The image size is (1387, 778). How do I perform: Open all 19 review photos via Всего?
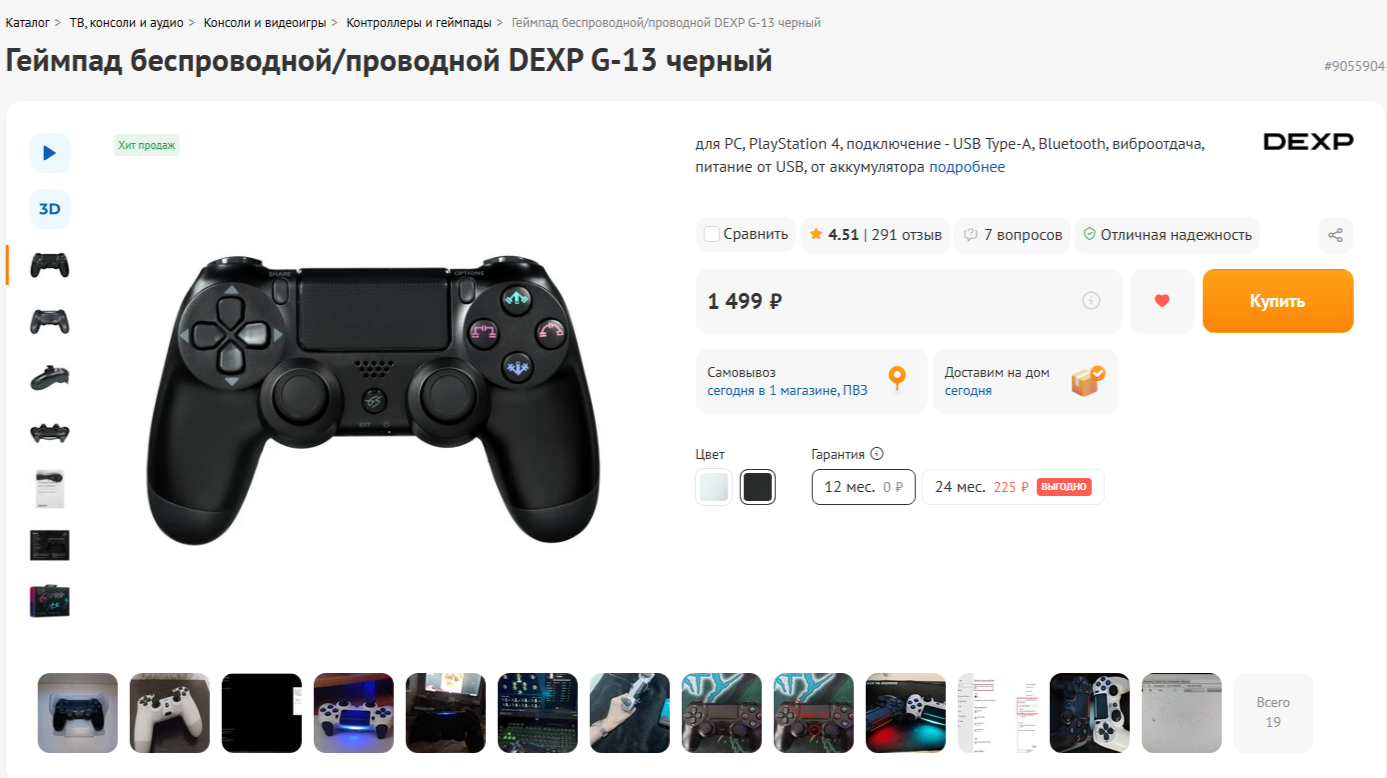(1273, 712)
